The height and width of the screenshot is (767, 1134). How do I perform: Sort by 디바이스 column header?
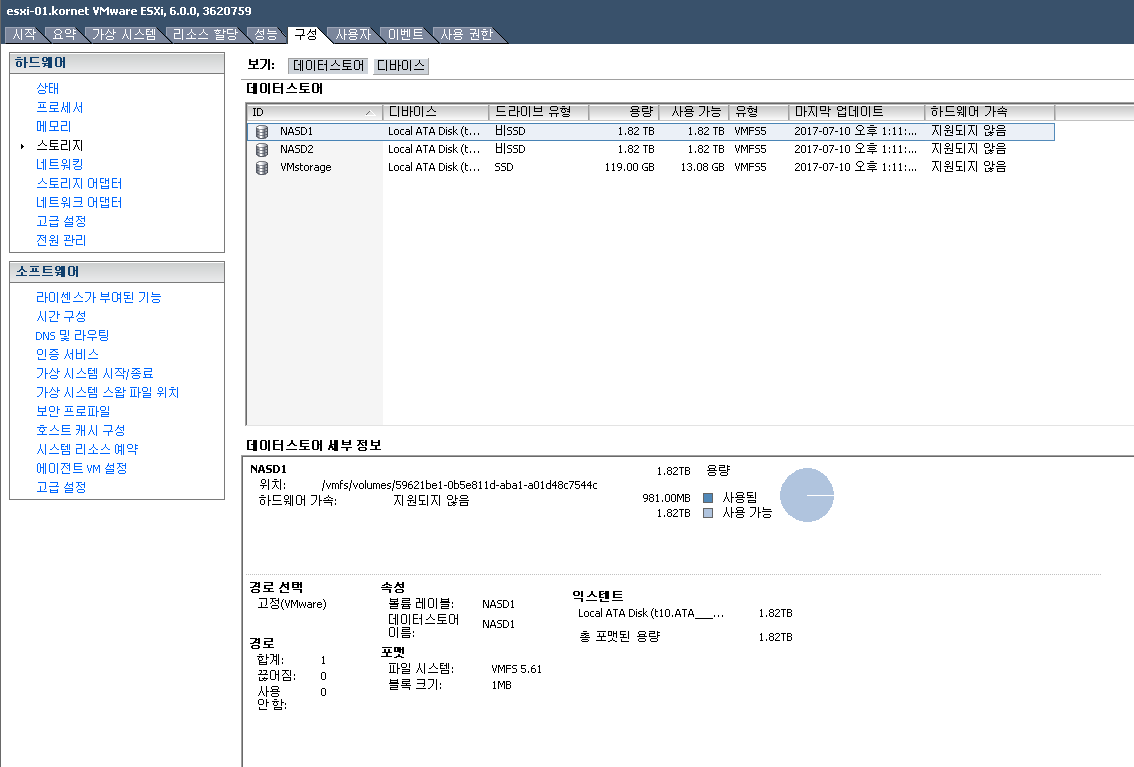(x=435, y=112)
